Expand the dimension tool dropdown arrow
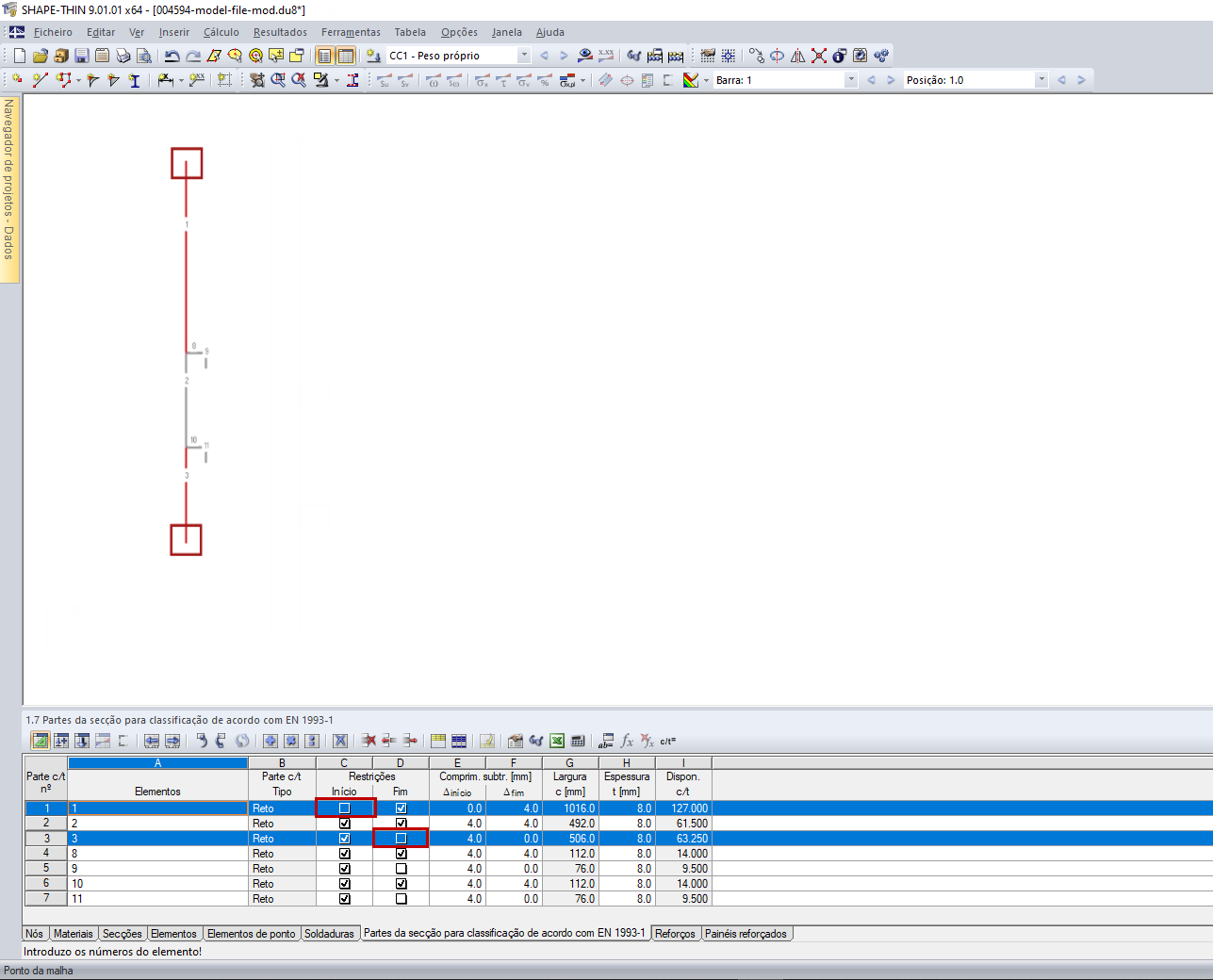Viewport: 1213px width, 980px height. (181, 80)
